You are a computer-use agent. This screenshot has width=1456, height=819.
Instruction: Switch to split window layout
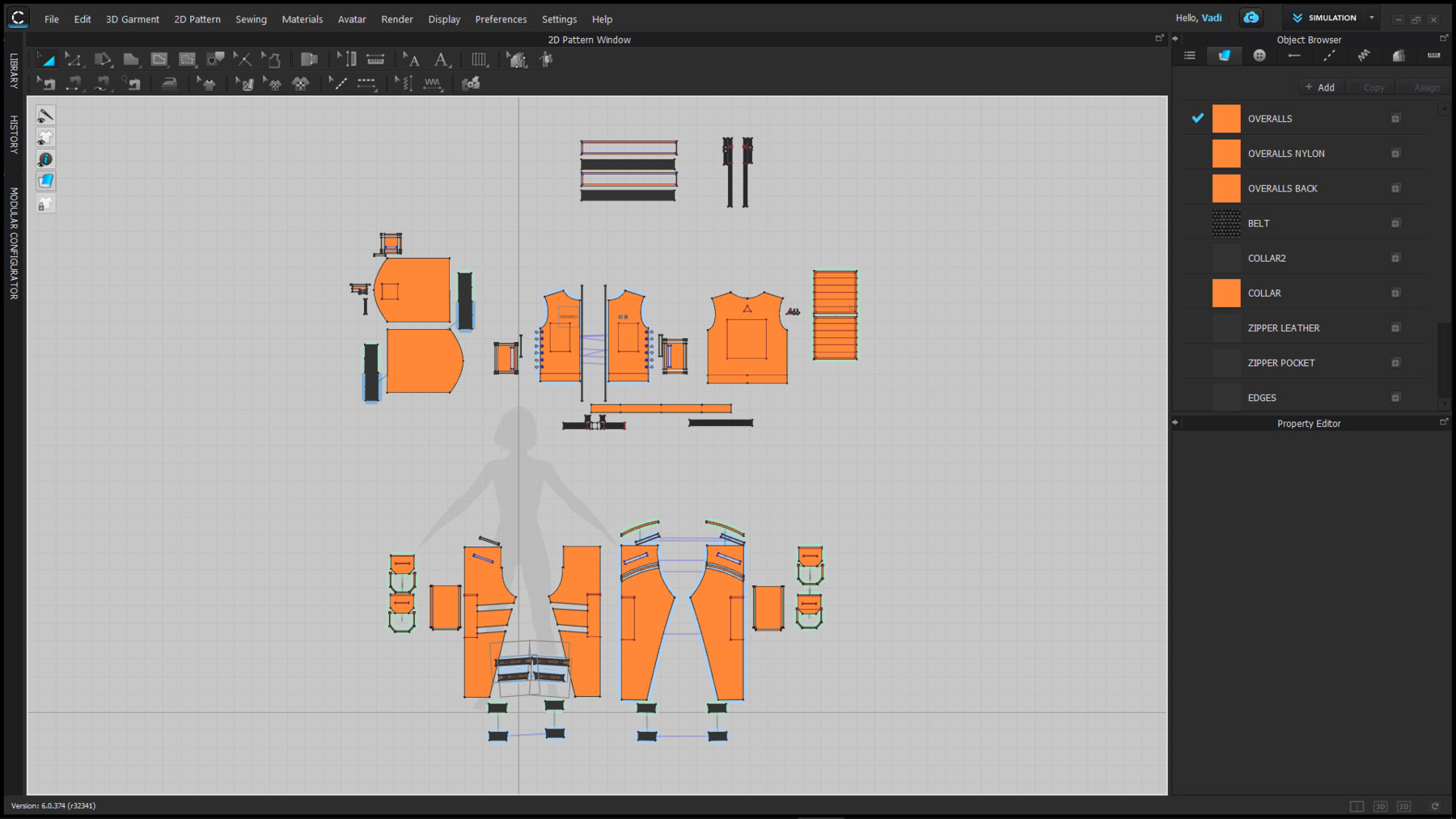coord(1357,806)
